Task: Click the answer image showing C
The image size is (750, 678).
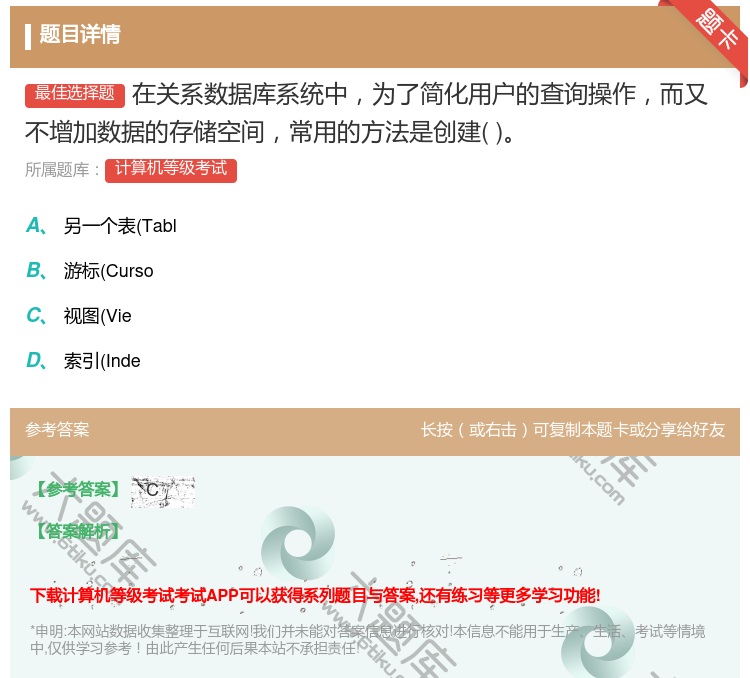Action: pos(163,492)
